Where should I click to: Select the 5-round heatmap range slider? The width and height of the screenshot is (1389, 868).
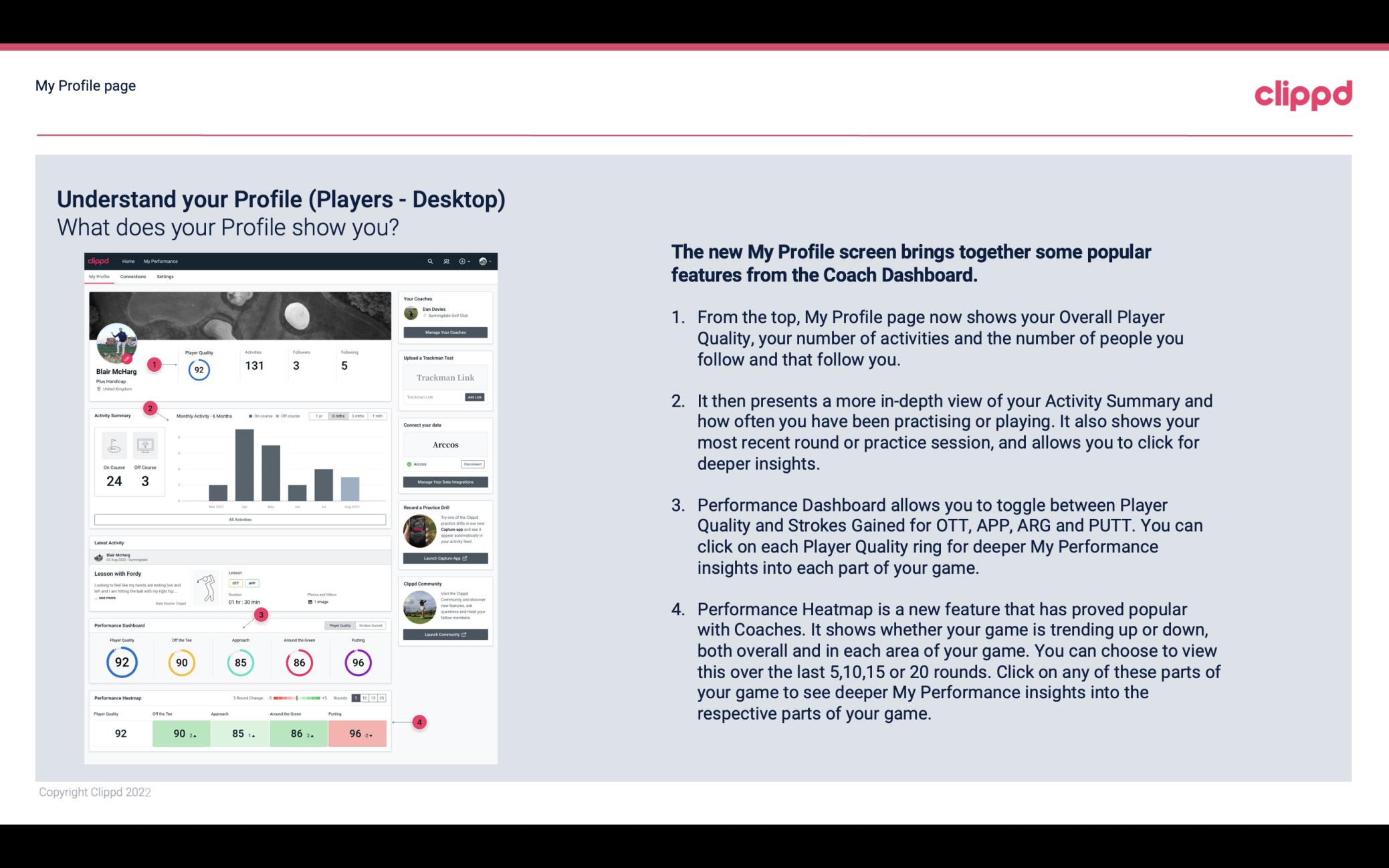(356, 698)
